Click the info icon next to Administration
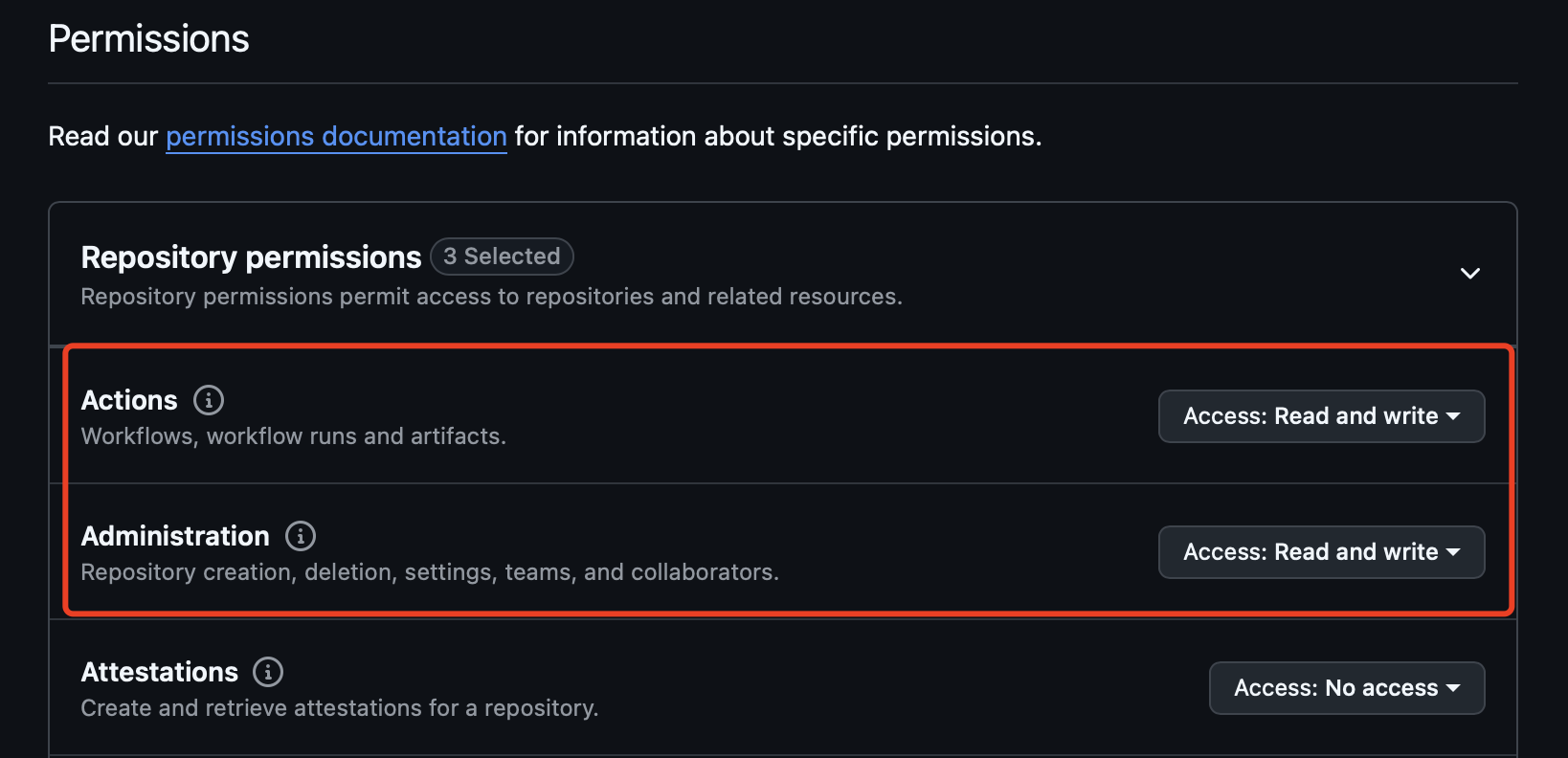 (301, 536)
